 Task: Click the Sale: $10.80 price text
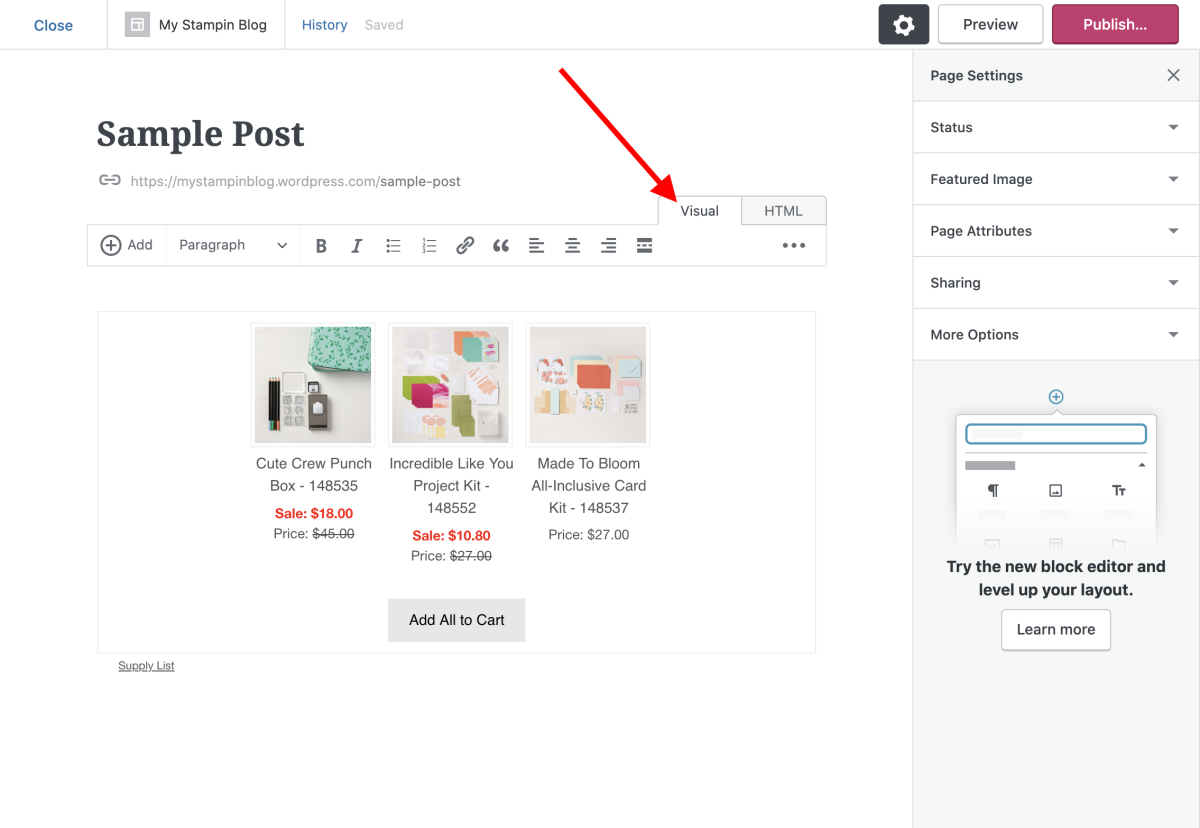pyautogui.click(x=451, y=536)
